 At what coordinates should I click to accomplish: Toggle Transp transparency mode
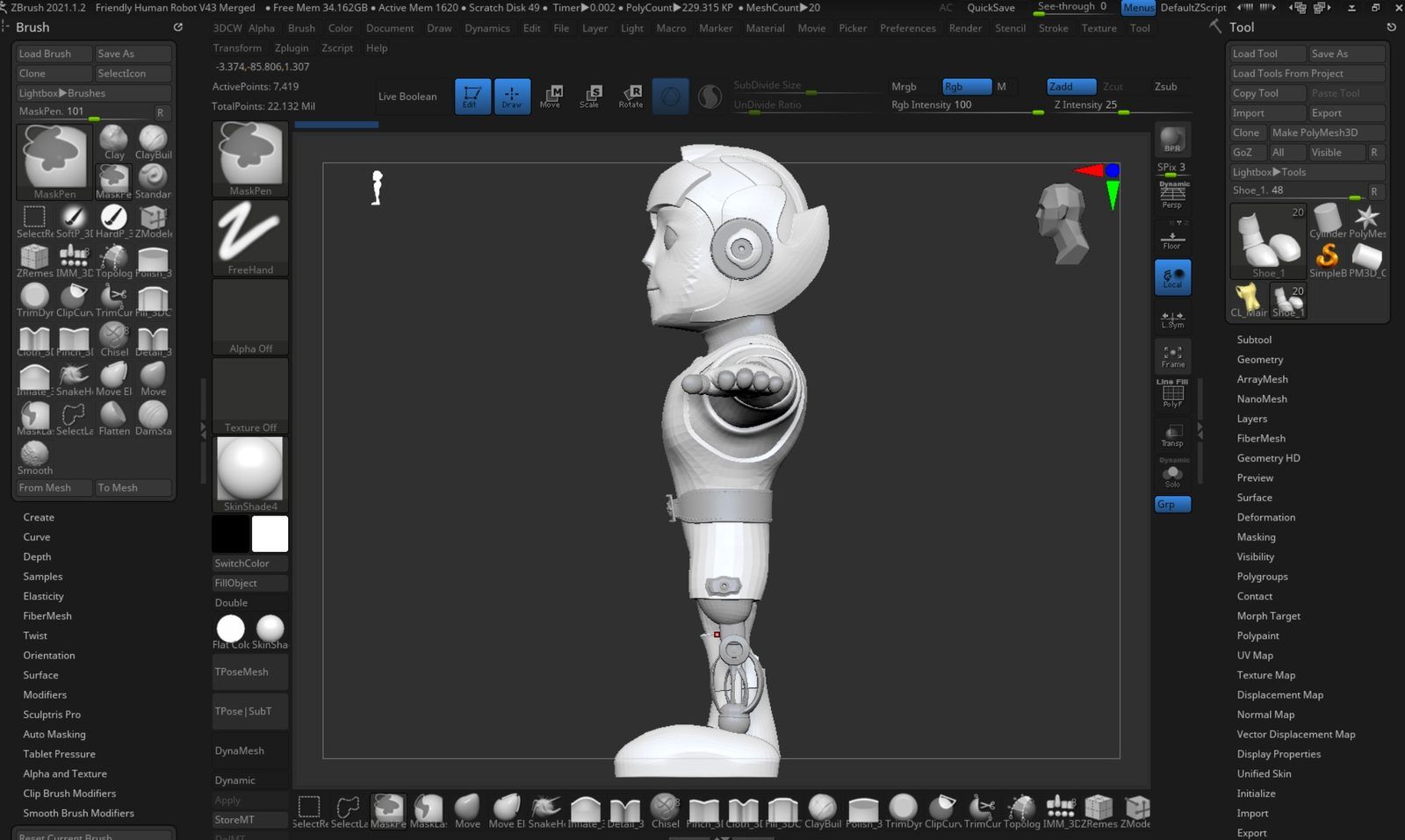click(1172, 434)
